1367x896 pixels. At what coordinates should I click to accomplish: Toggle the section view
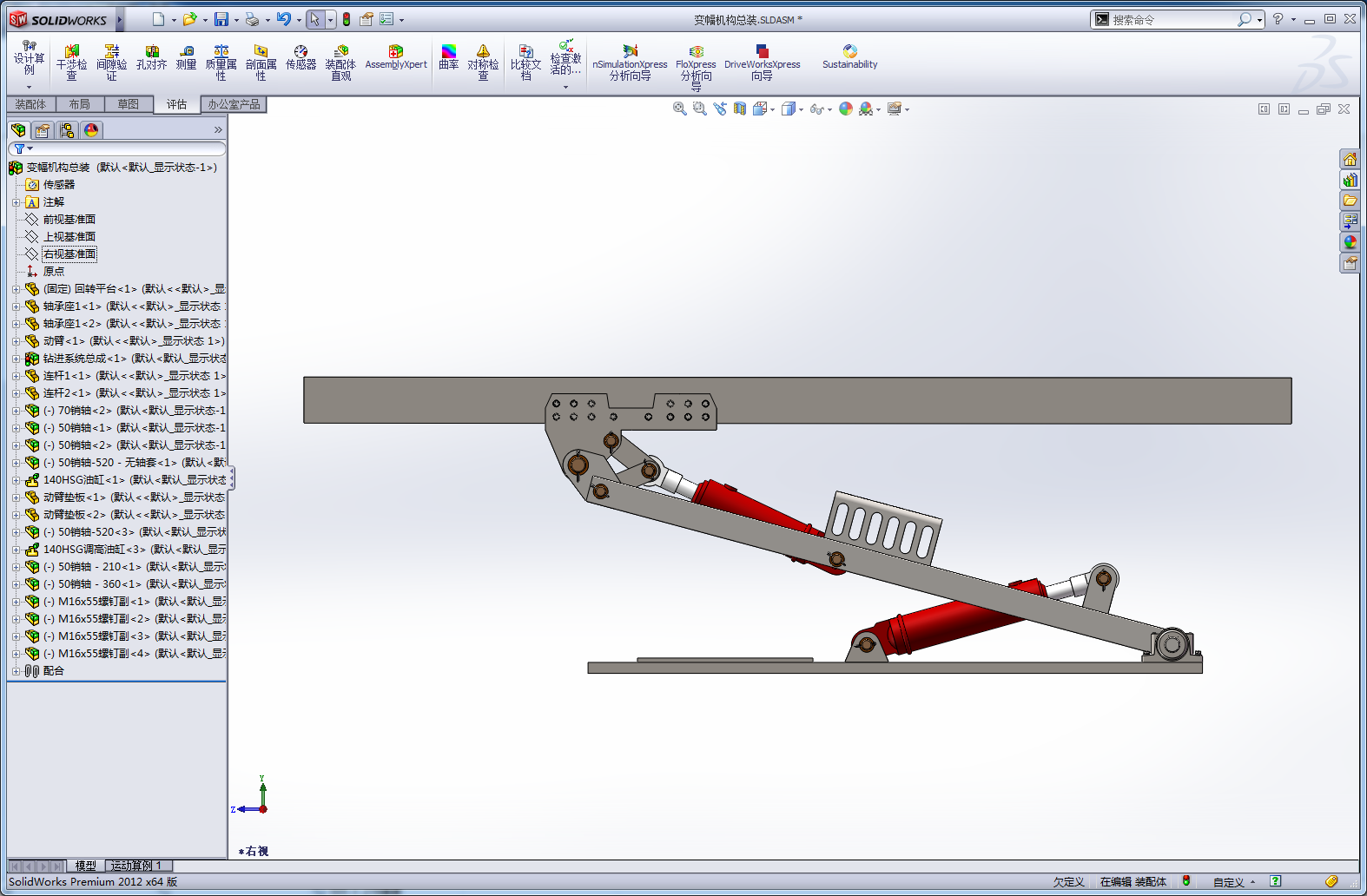coord(739,109)
